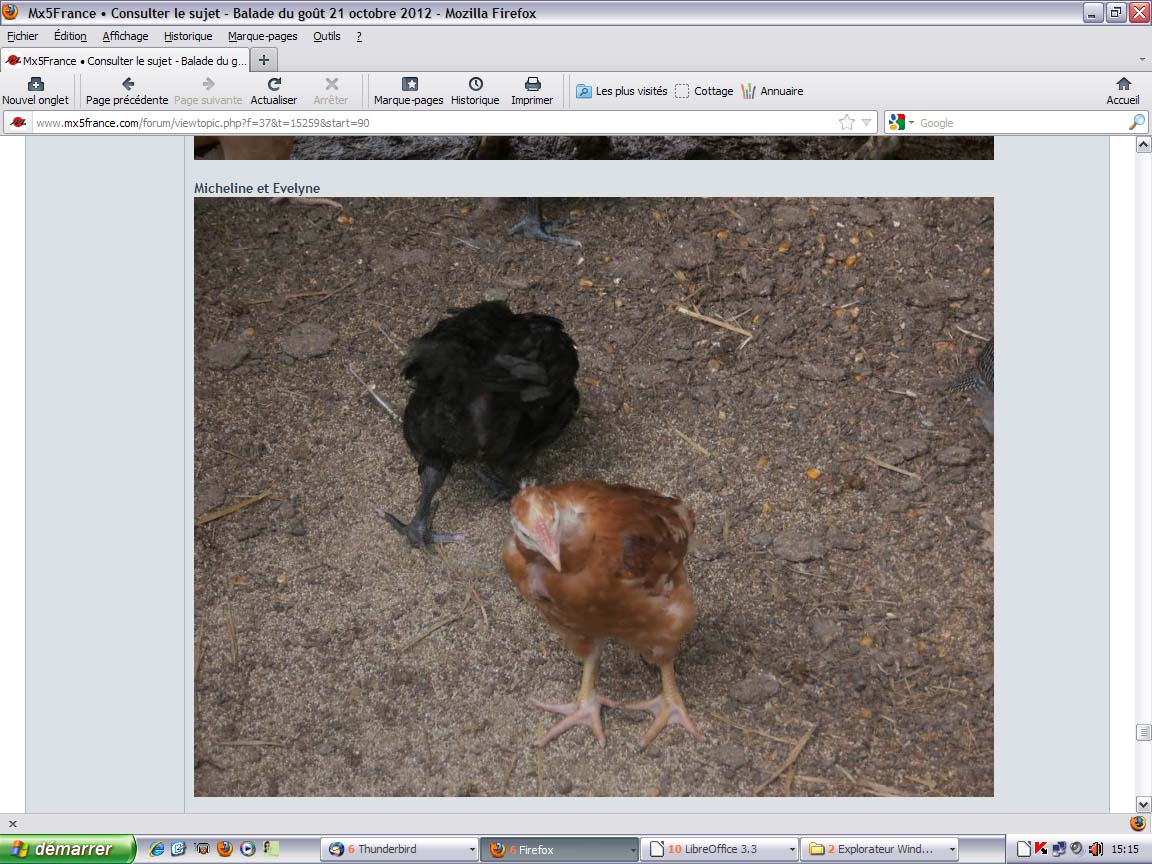
Task: Open list all tabs dropdown arrow
Action: [x=1142, y=60]
